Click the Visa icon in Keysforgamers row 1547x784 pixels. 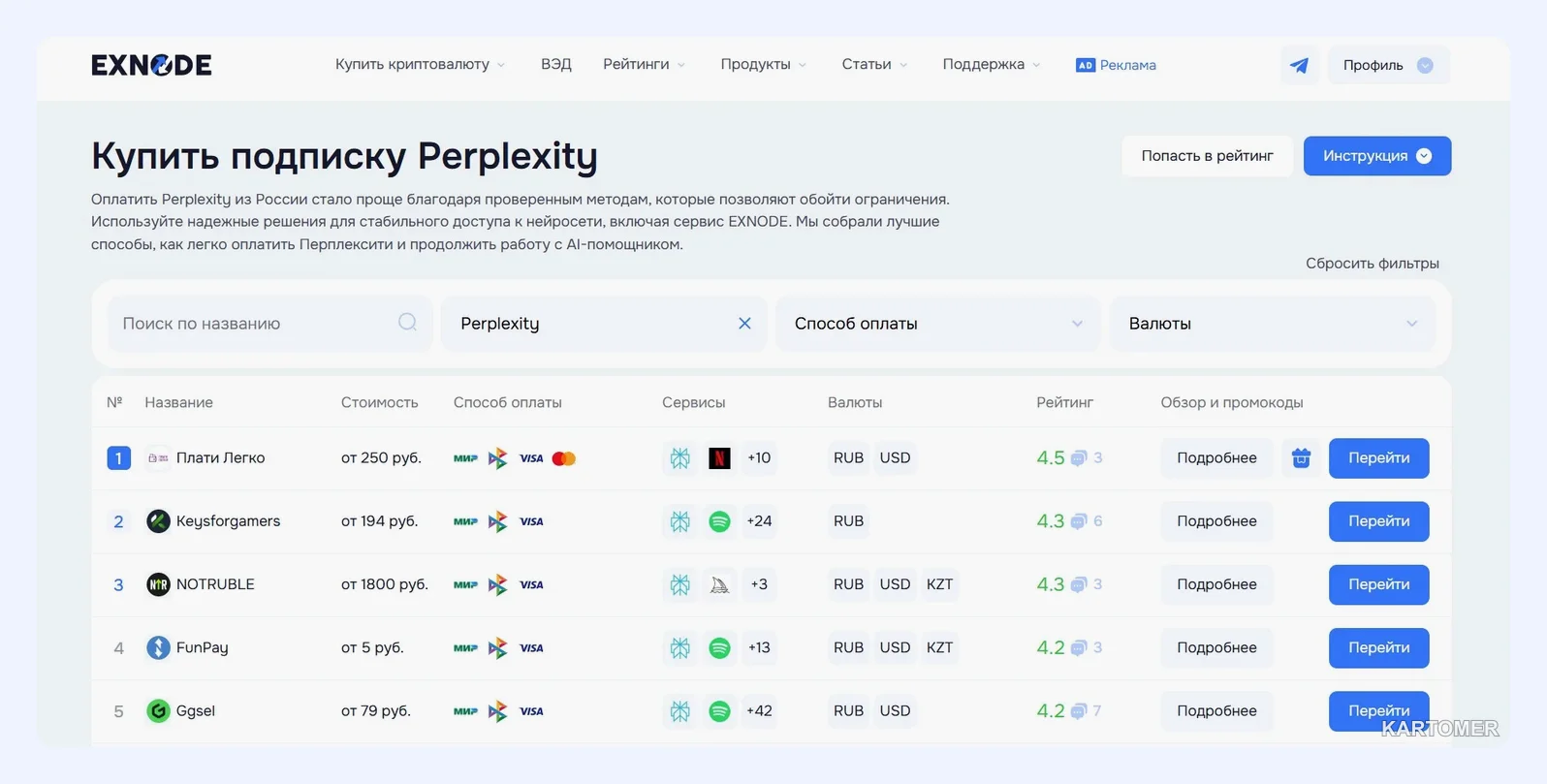pos(531,521)
